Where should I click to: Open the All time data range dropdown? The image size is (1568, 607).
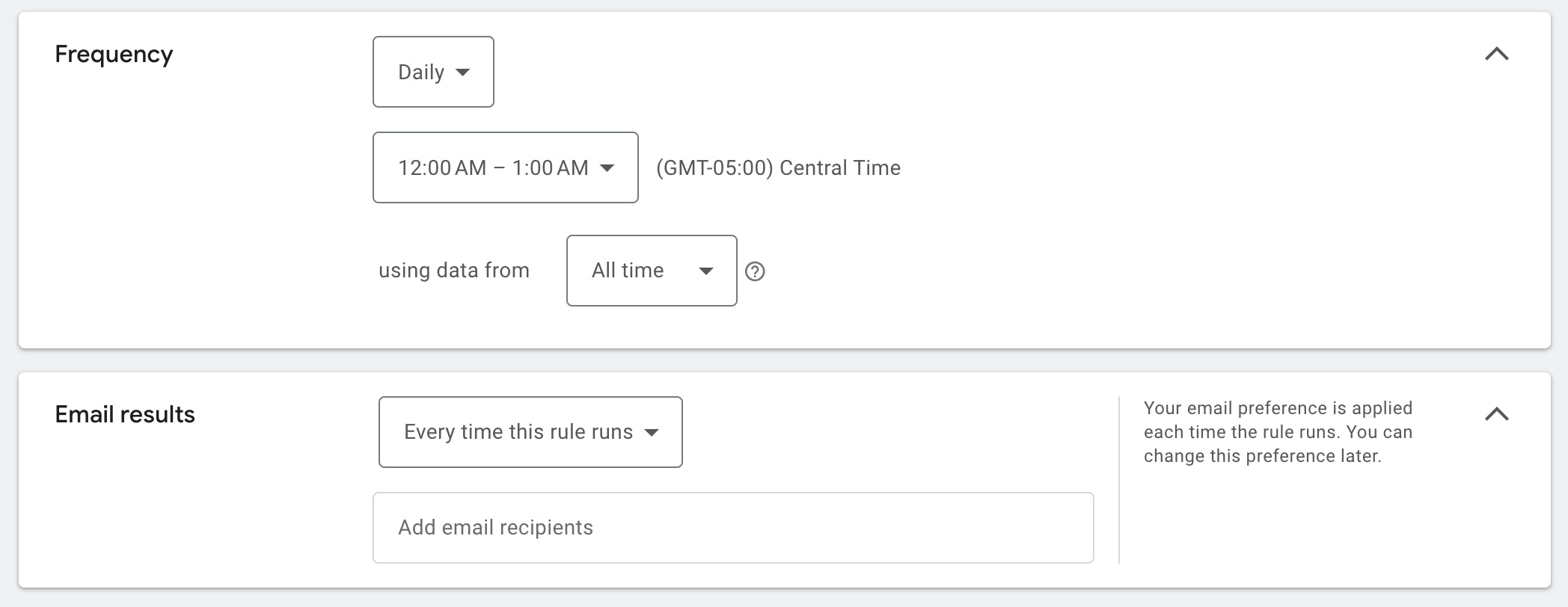click(651, 271)
